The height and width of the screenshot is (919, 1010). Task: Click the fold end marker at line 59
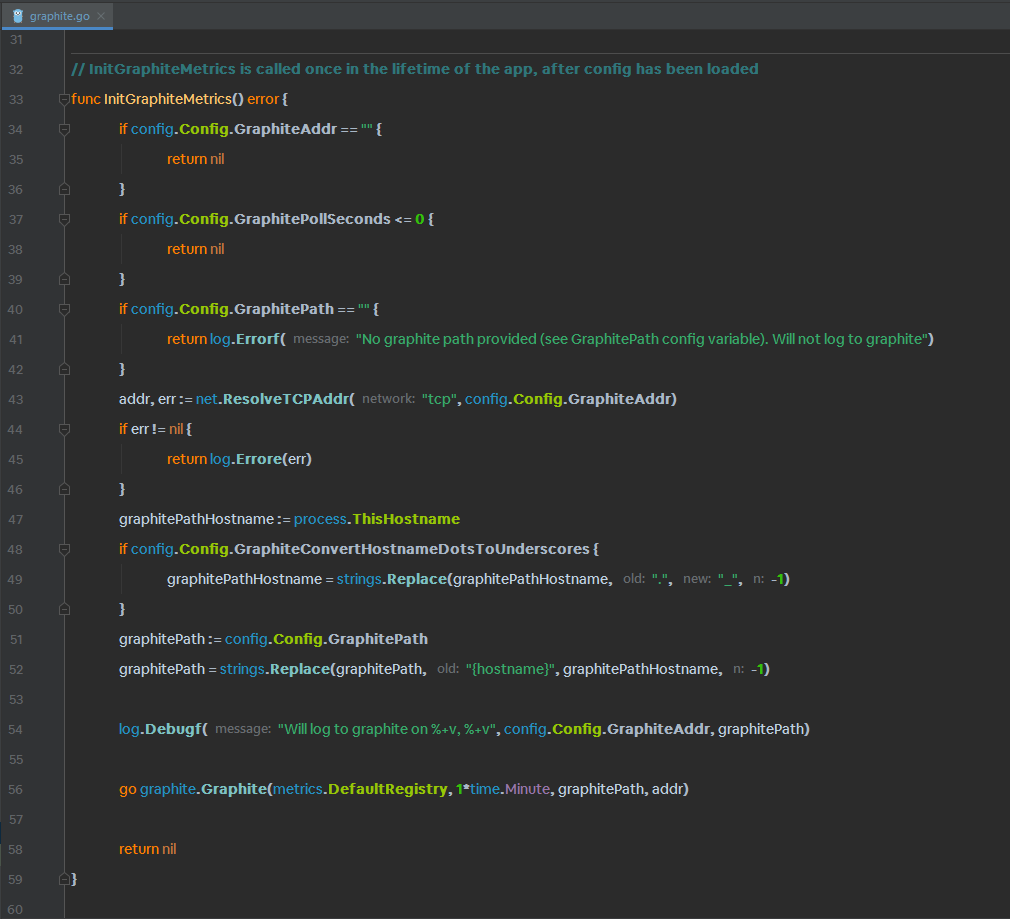(x=65, y=879)
